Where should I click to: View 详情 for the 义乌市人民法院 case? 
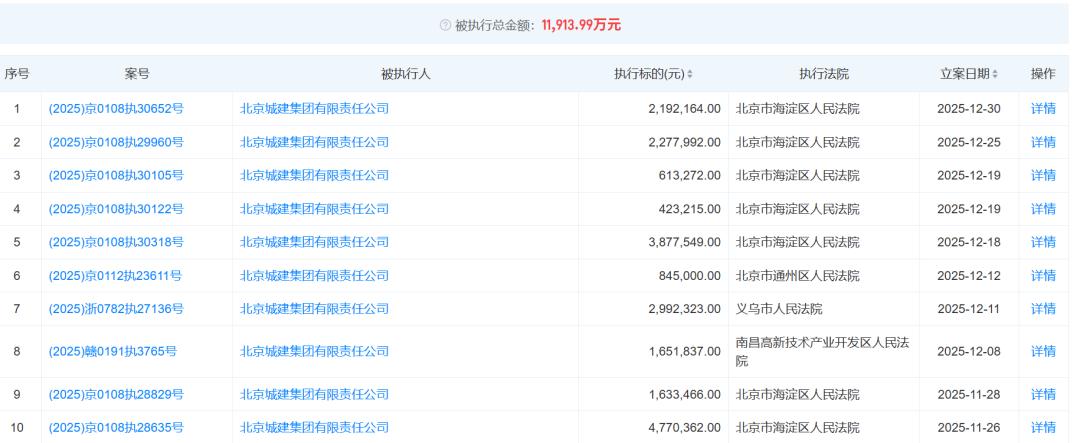tap(1043, 309)
